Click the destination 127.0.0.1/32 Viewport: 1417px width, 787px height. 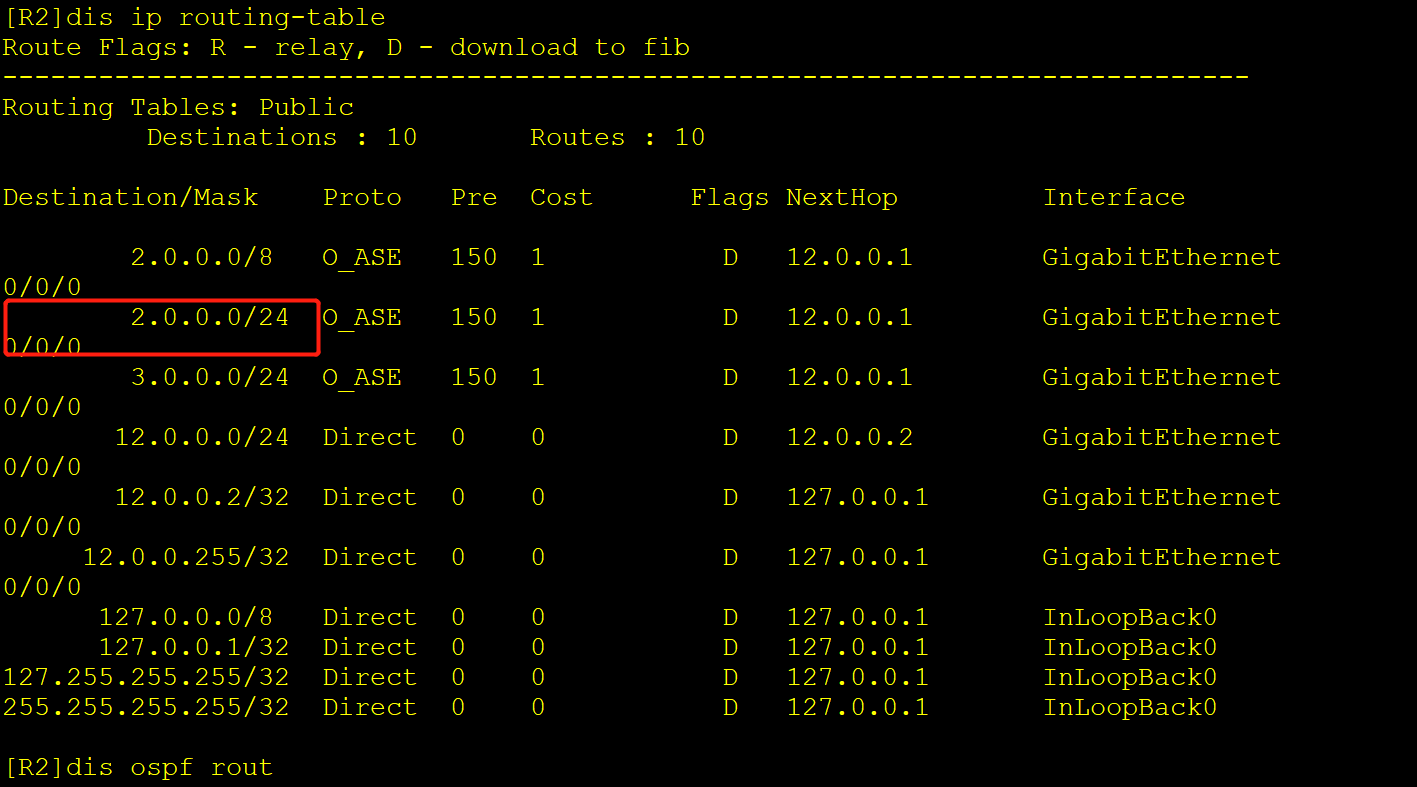tap(193, 647)
